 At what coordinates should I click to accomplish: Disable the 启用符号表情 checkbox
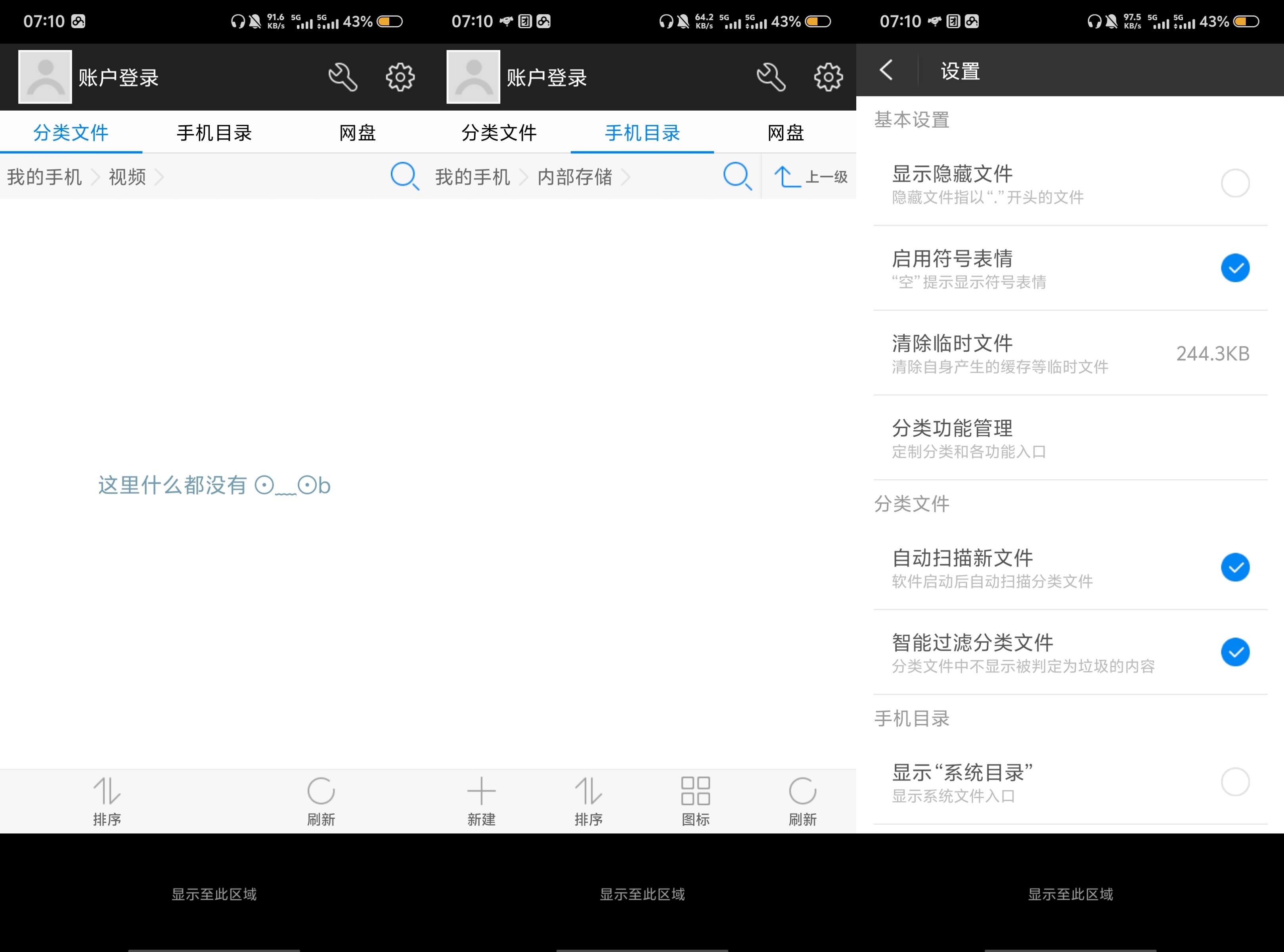tap(1234, 268)
